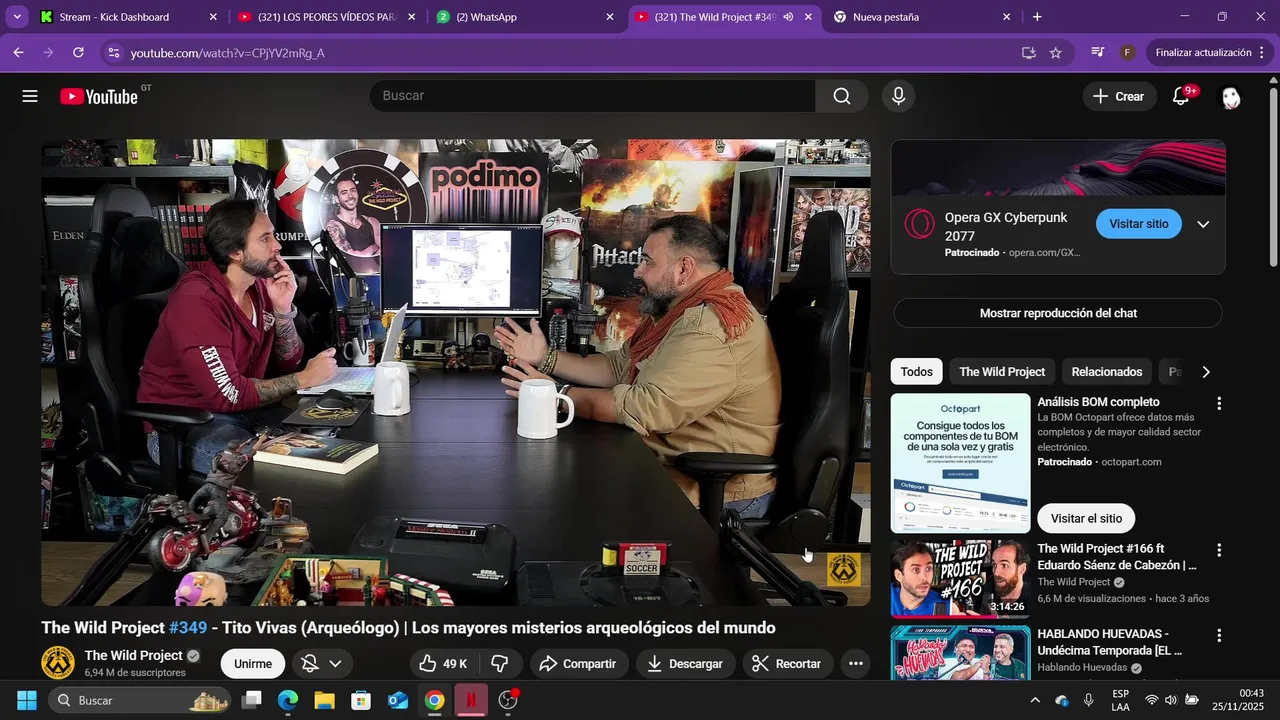
Task: Open media control icon in Chrome toolbar
Action: tap(1097, 52)
